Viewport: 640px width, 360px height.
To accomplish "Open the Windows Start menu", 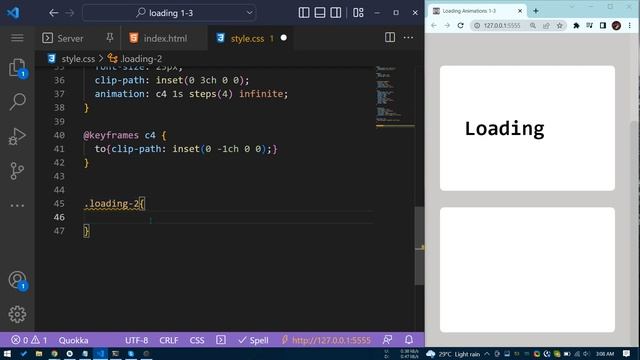I will click(x=7, y=353).
